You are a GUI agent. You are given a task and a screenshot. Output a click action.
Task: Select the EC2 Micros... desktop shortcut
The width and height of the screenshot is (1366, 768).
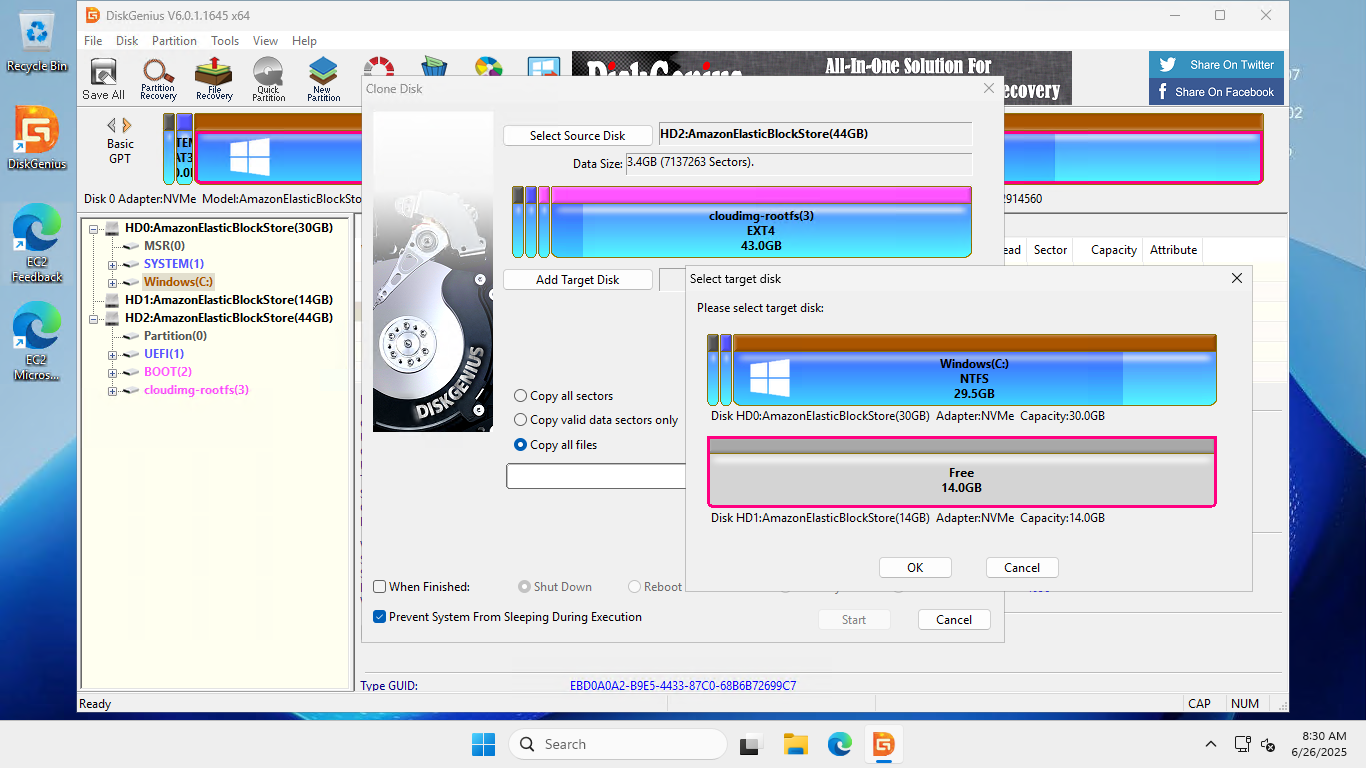(x=37, y=343)
